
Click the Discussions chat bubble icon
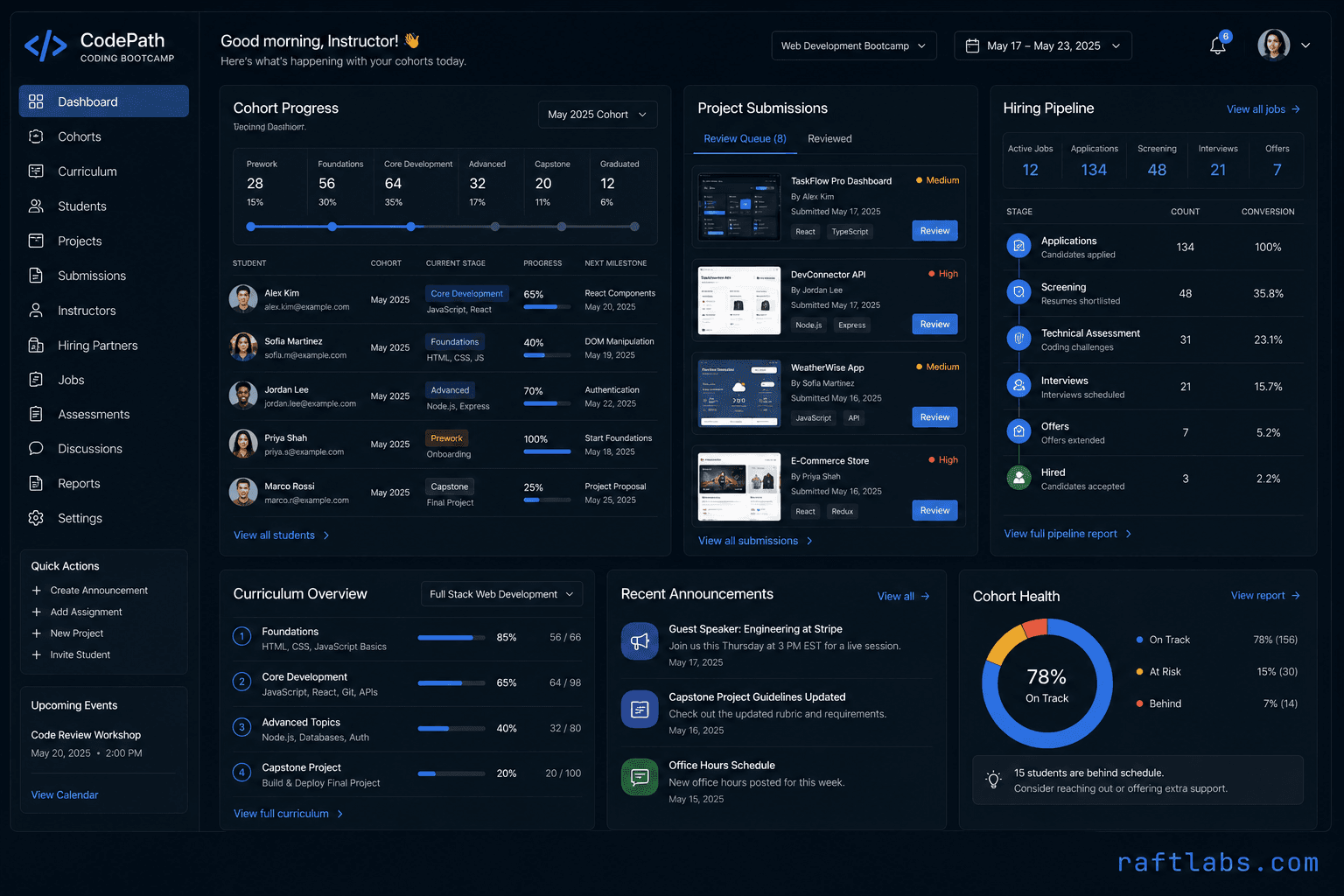click(x=36, y=448)
